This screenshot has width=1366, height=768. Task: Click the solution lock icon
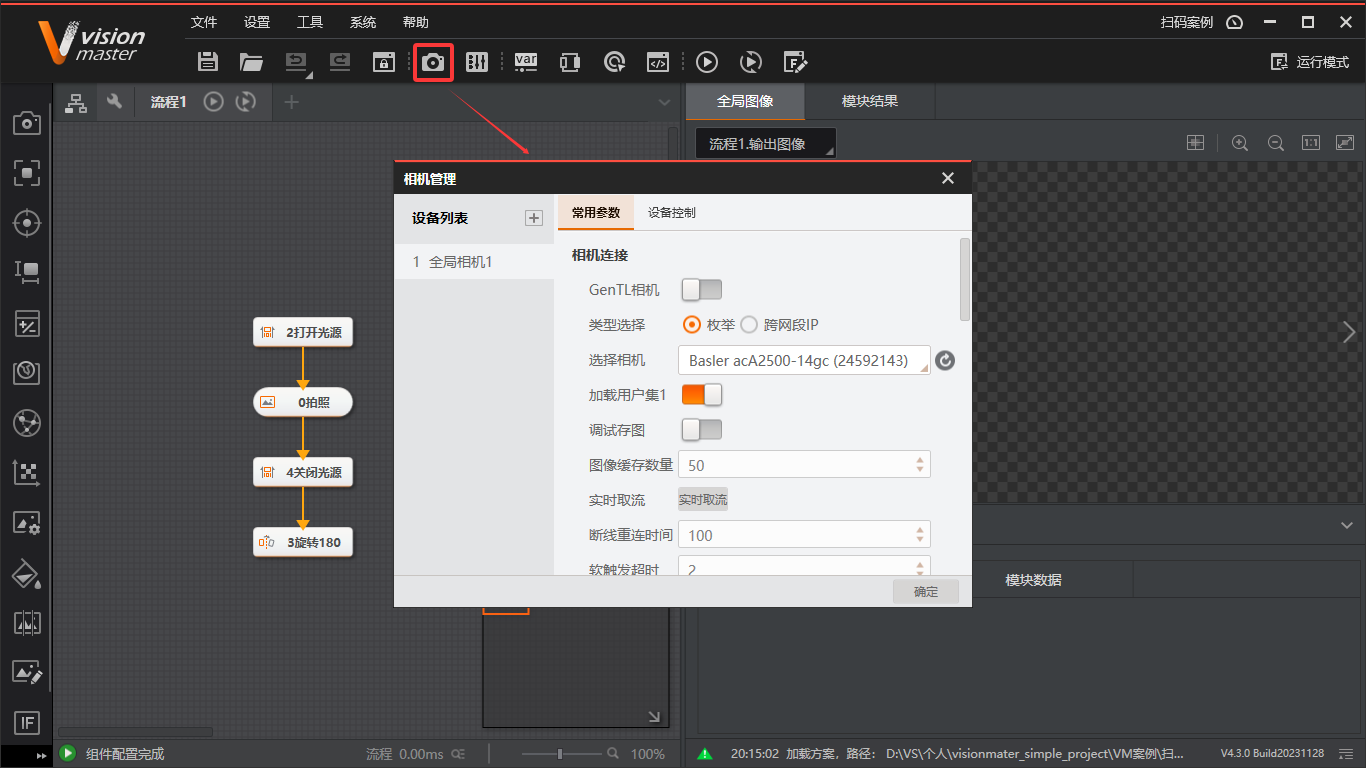point(384,62)
